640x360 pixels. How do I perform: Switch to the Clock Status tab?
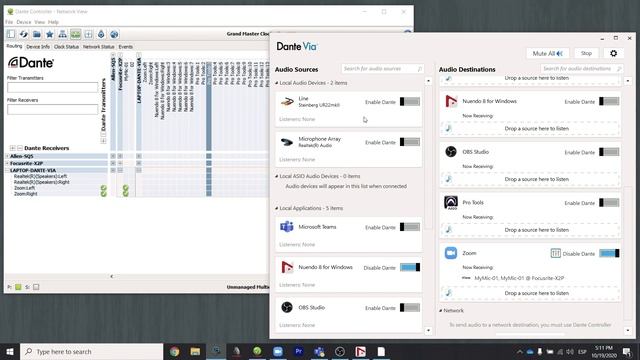point(66,47)
